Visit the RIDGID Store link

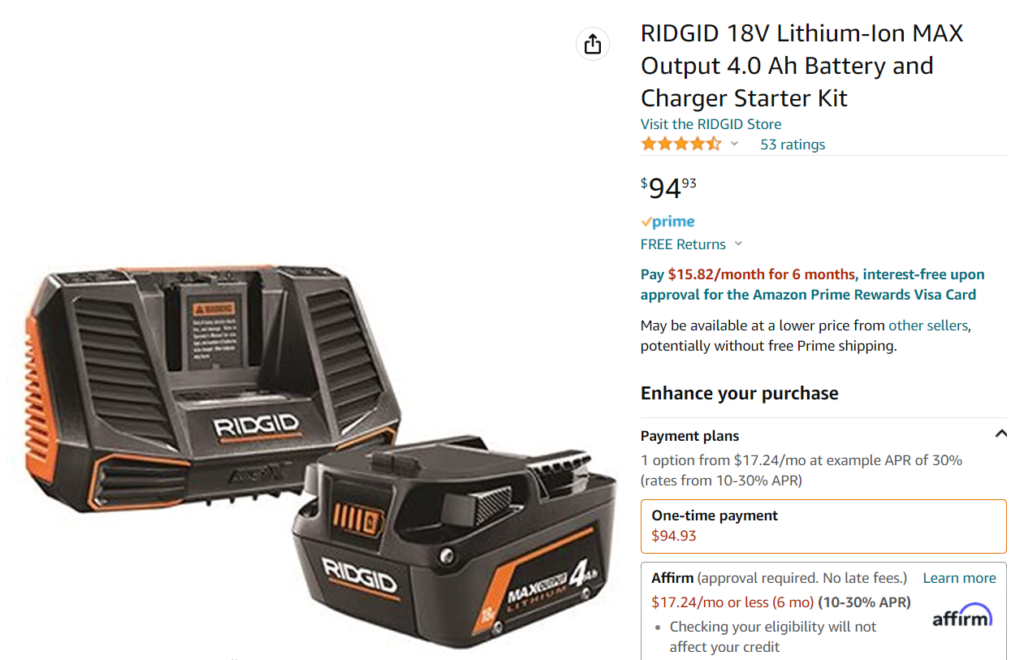711,124
